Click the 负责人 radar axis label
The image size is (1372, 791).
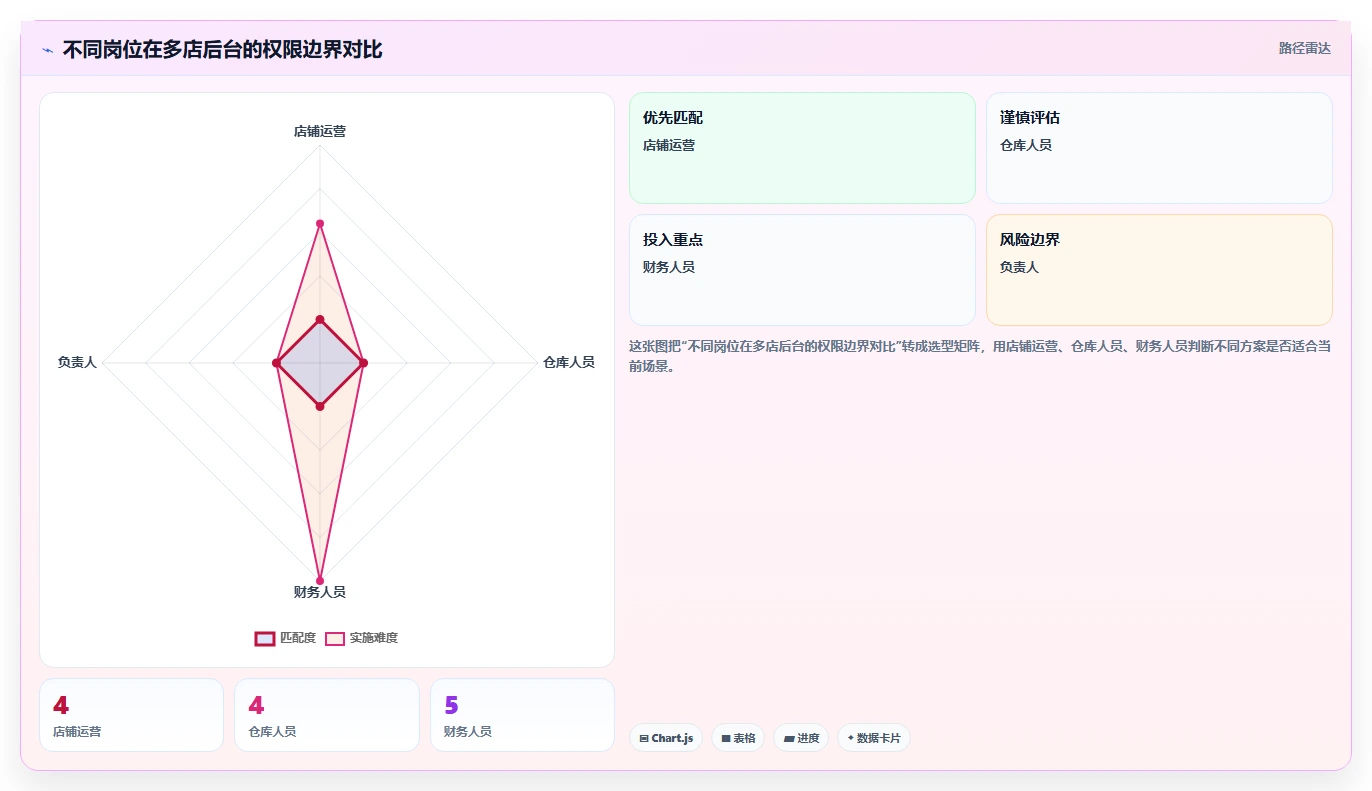coord(77,362)
